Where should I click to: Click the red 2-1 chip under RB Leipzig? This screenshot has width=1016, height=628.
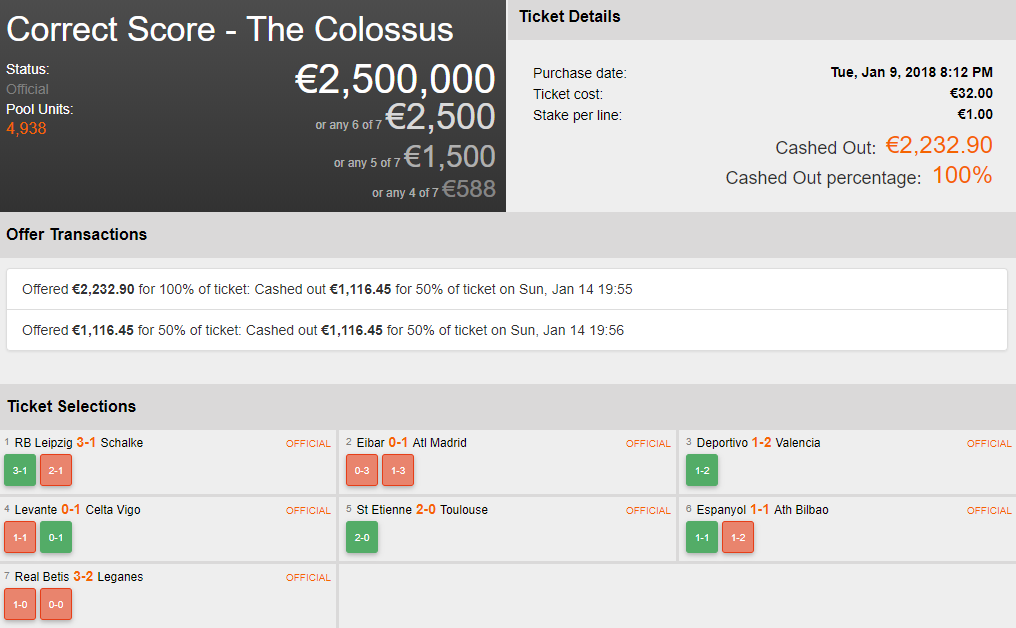coord(56,470)
